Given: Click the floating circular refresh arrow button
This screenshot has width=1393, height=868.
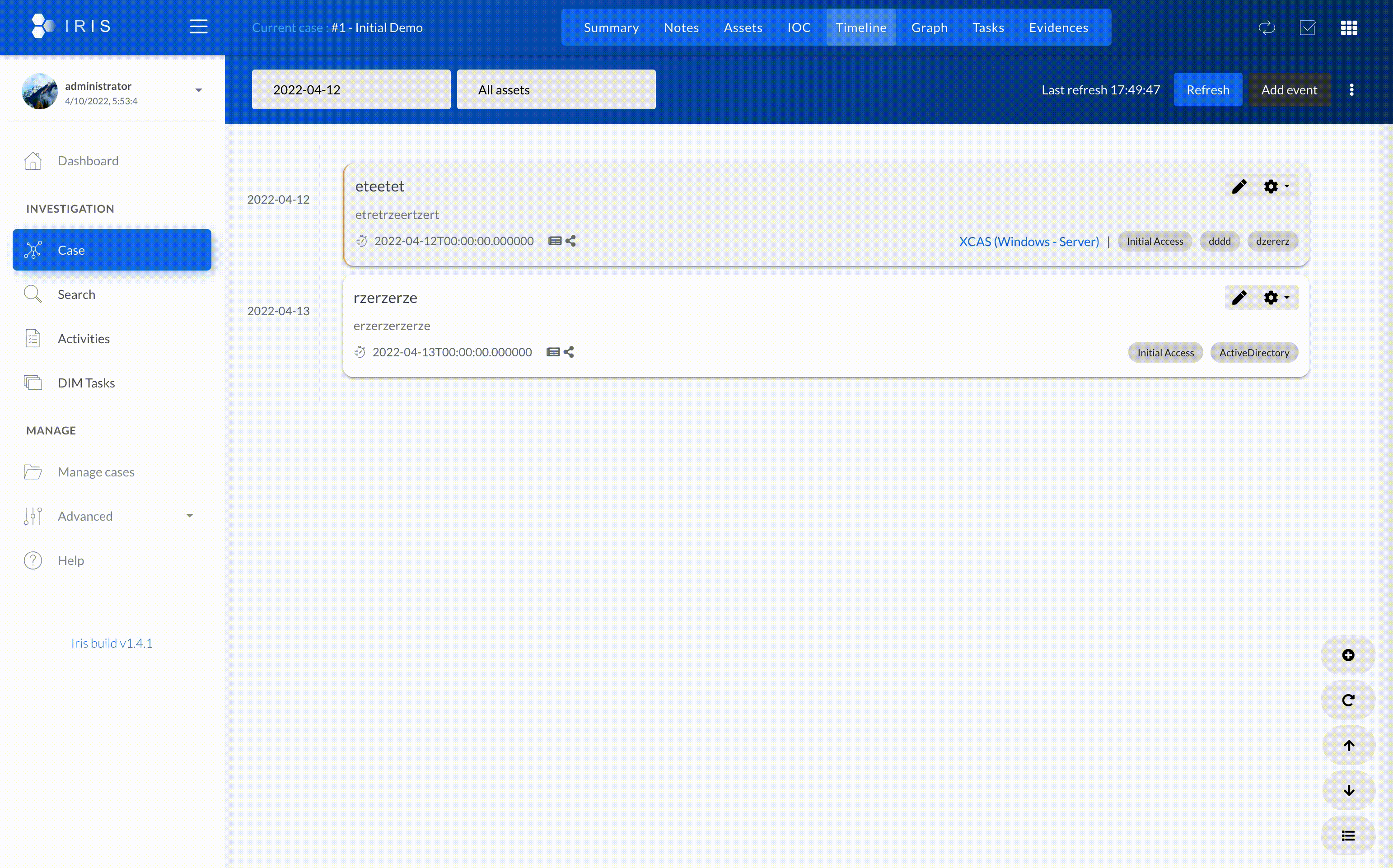Looking at the screenshot, I should (x=1348, y=700).
